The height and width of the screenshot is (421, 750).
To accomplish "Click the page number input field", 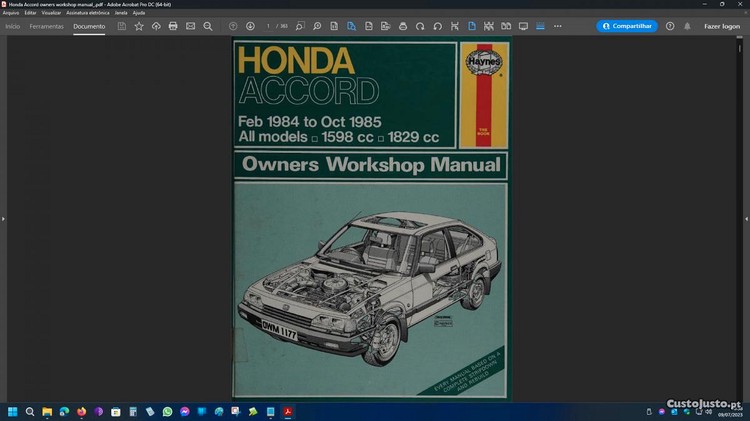I will (269, 26).
